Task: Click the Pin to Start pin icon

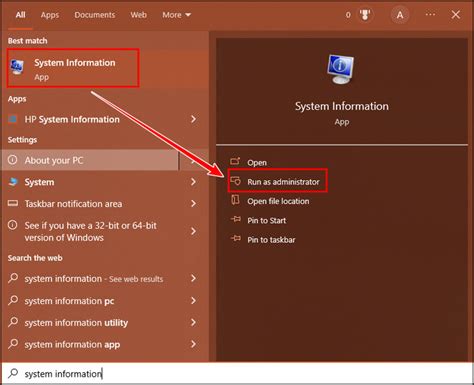Action: coord(235,219)
